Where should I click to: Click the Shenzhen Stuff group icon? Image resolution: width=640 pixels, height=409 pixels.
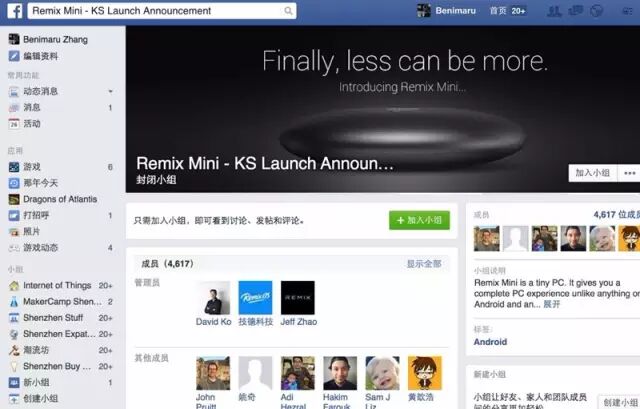point(14,318)
